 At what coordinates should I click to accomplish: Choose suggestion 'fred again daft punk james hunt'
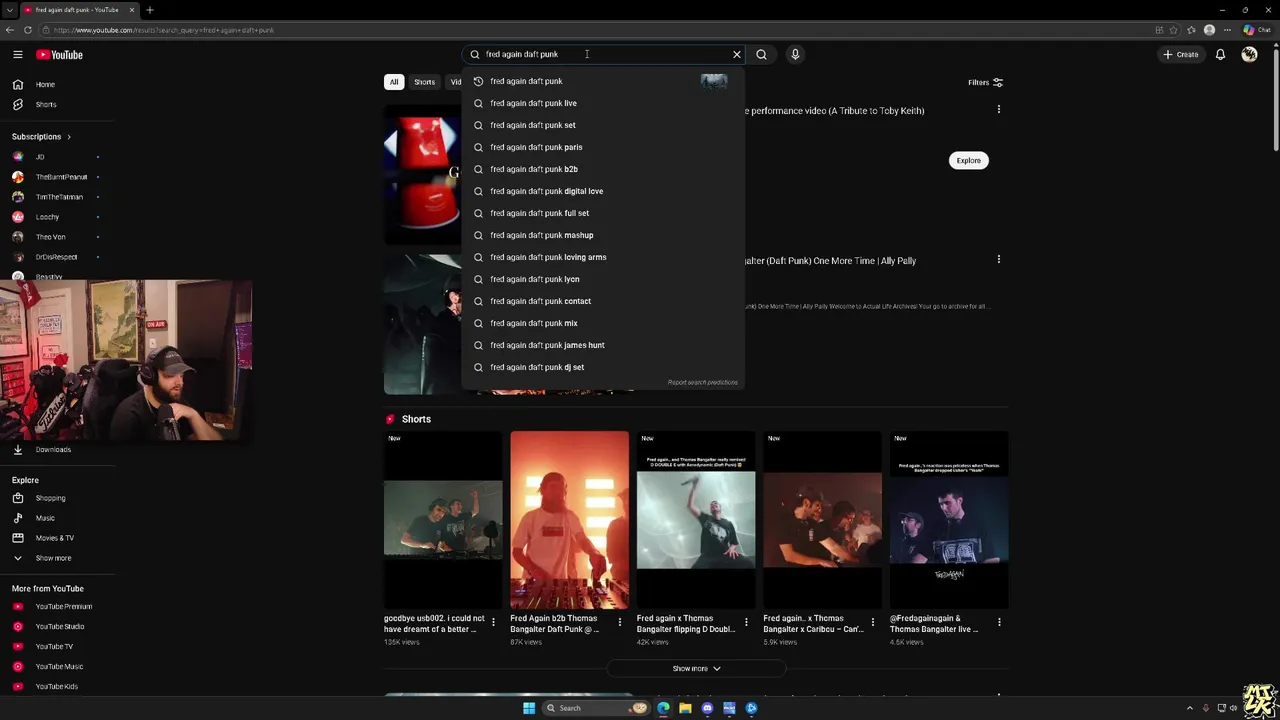click(x=602, y=345)
